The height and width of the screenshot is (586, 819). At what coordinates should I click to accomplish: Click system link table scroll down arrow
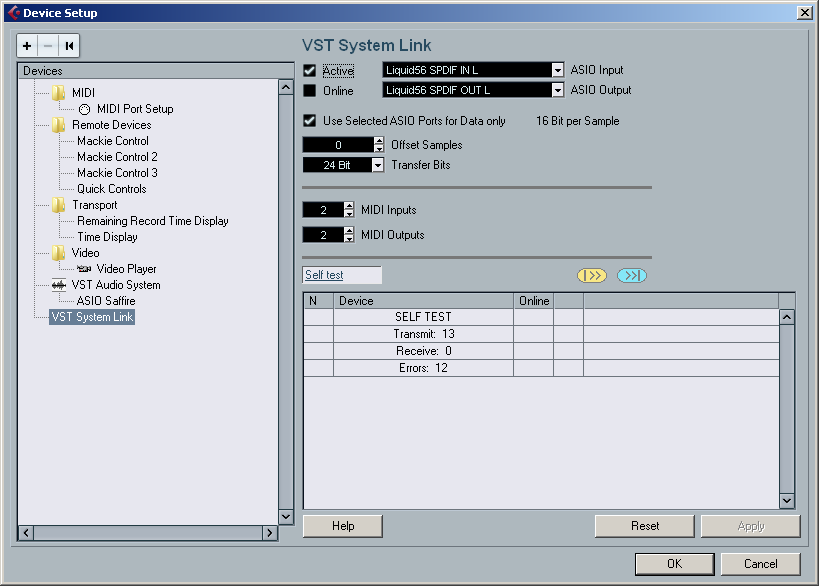[787, 501]
